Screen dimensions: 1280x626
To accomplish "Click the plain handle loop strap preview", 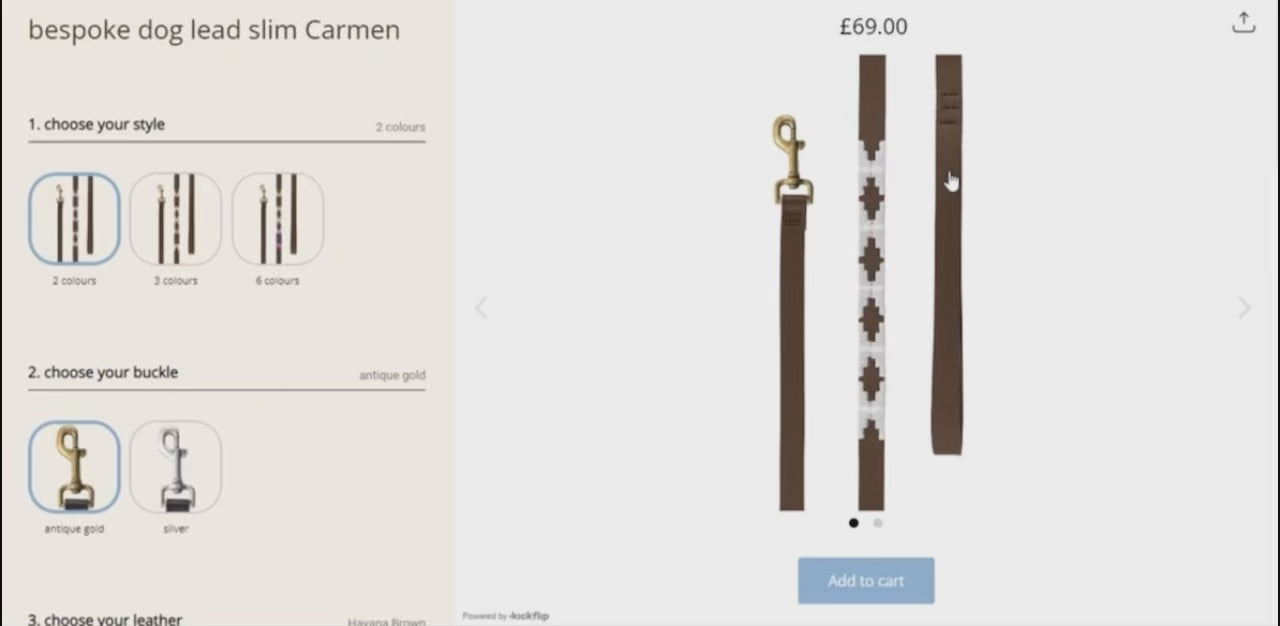I will pyautogui.click(x=948, y=254).
